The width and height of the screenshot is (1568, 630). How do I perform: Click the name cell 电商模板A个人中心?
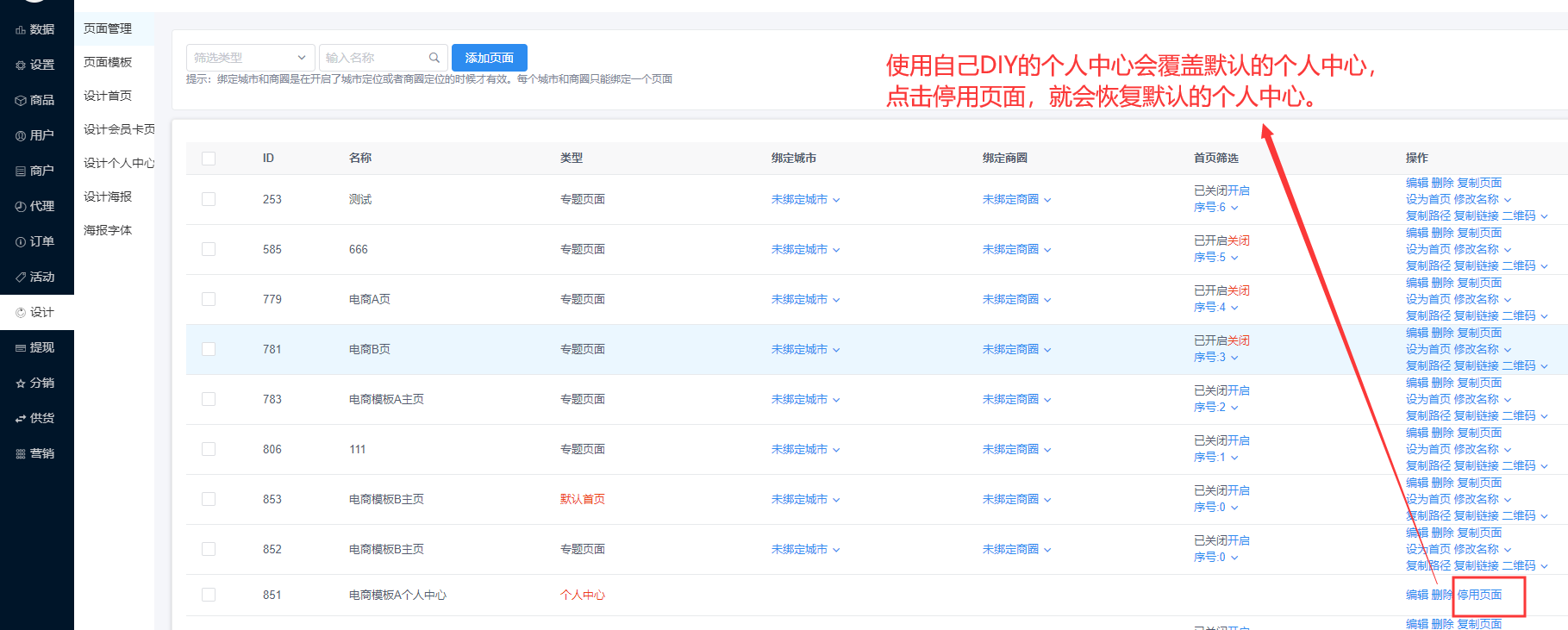[397, 595]
